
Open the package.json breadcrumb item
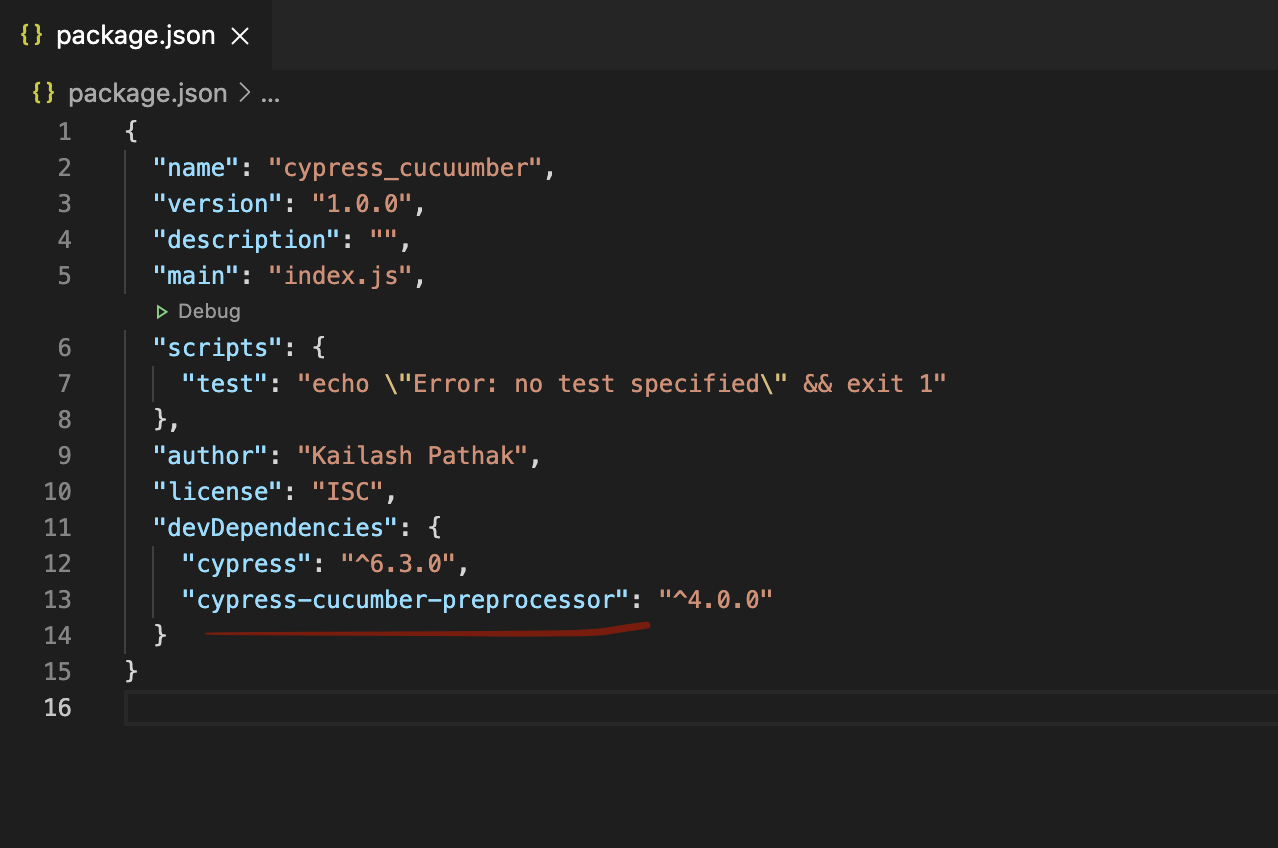point(147,94)
